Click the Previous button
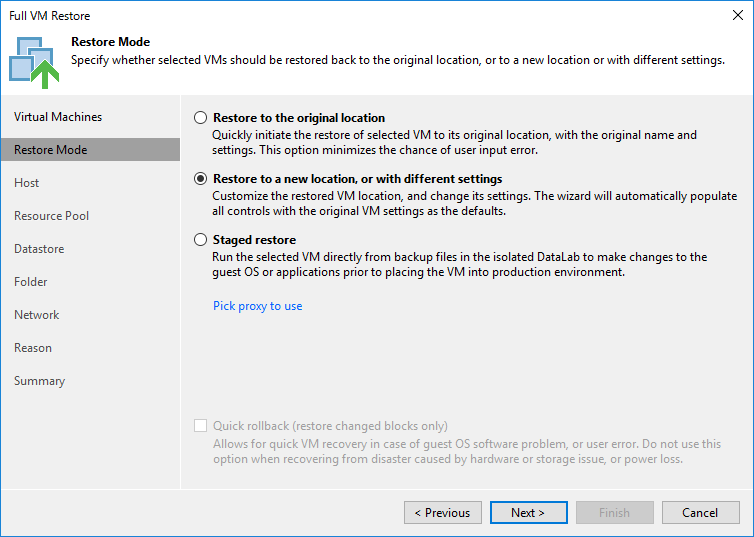 pos(442,513)
